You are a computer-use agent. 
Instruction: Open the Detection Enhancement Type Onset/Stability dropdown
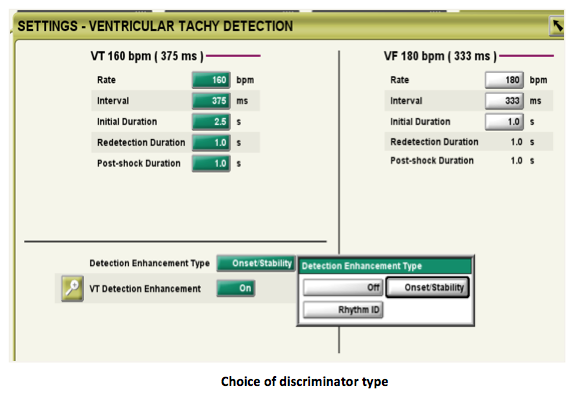pyautogui.click(x=256, y=263)
